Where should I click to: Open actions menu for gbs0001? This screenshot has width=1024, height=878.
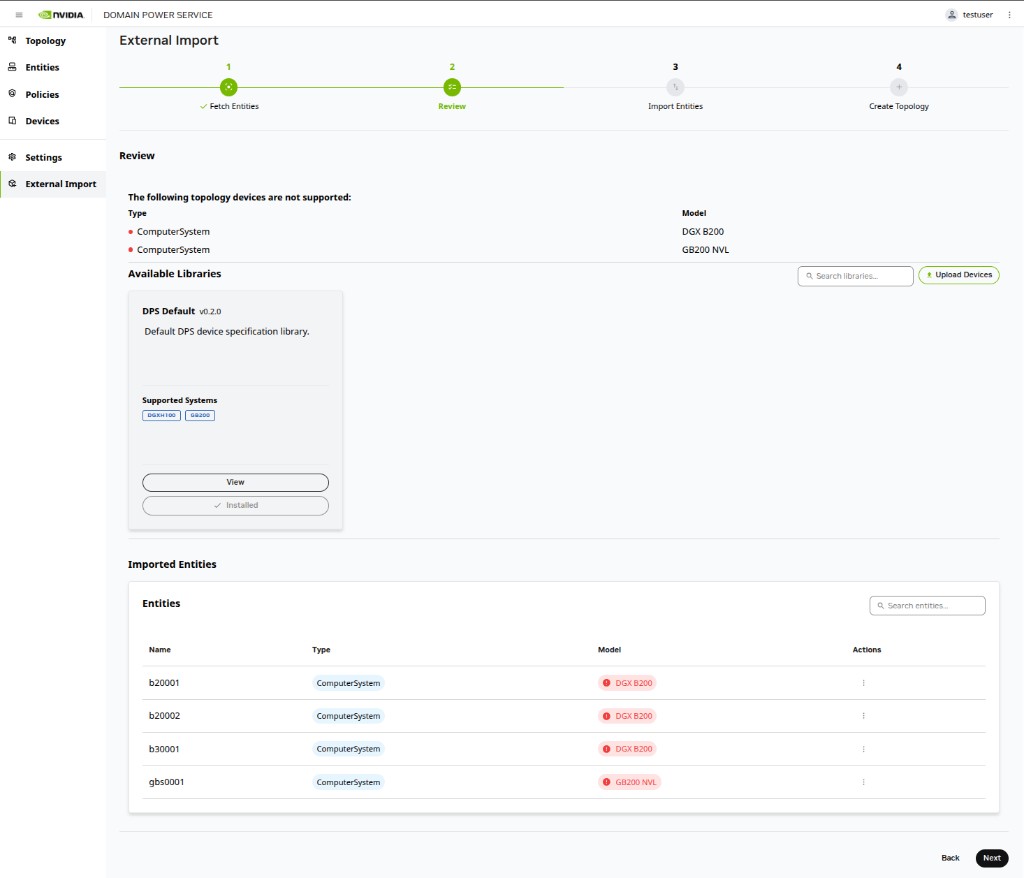tap(863, 782)
